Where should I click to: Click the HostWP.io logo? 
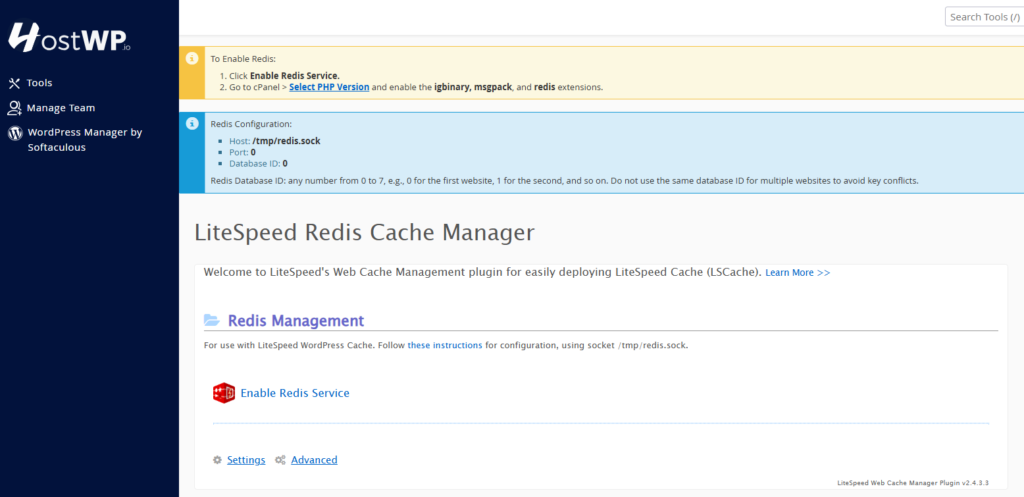pyautogui.click(x=69, y=37)
